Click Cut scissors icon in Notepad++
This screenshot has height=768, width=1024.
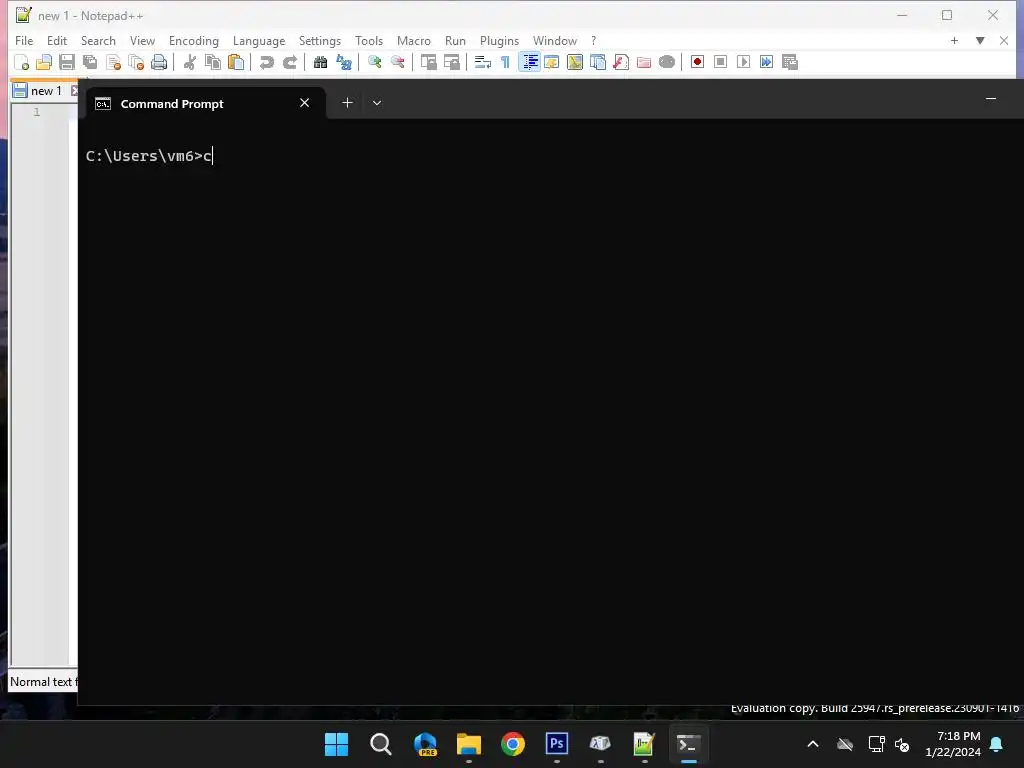(189, 62)
